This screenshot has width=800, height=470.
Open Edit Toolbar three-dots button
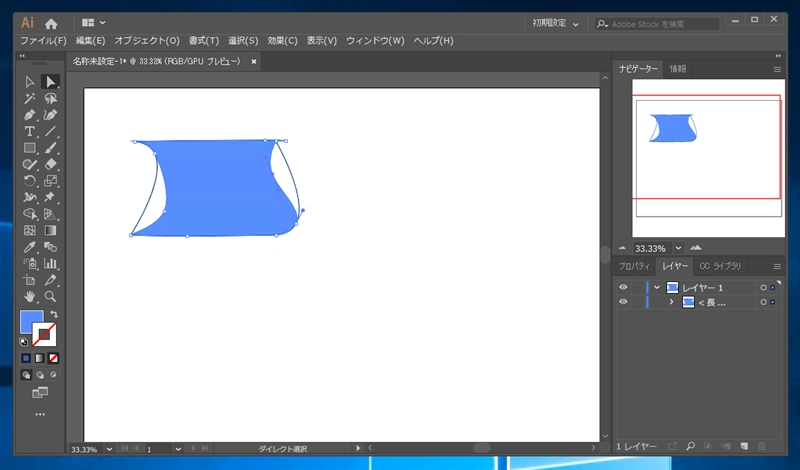40,414
